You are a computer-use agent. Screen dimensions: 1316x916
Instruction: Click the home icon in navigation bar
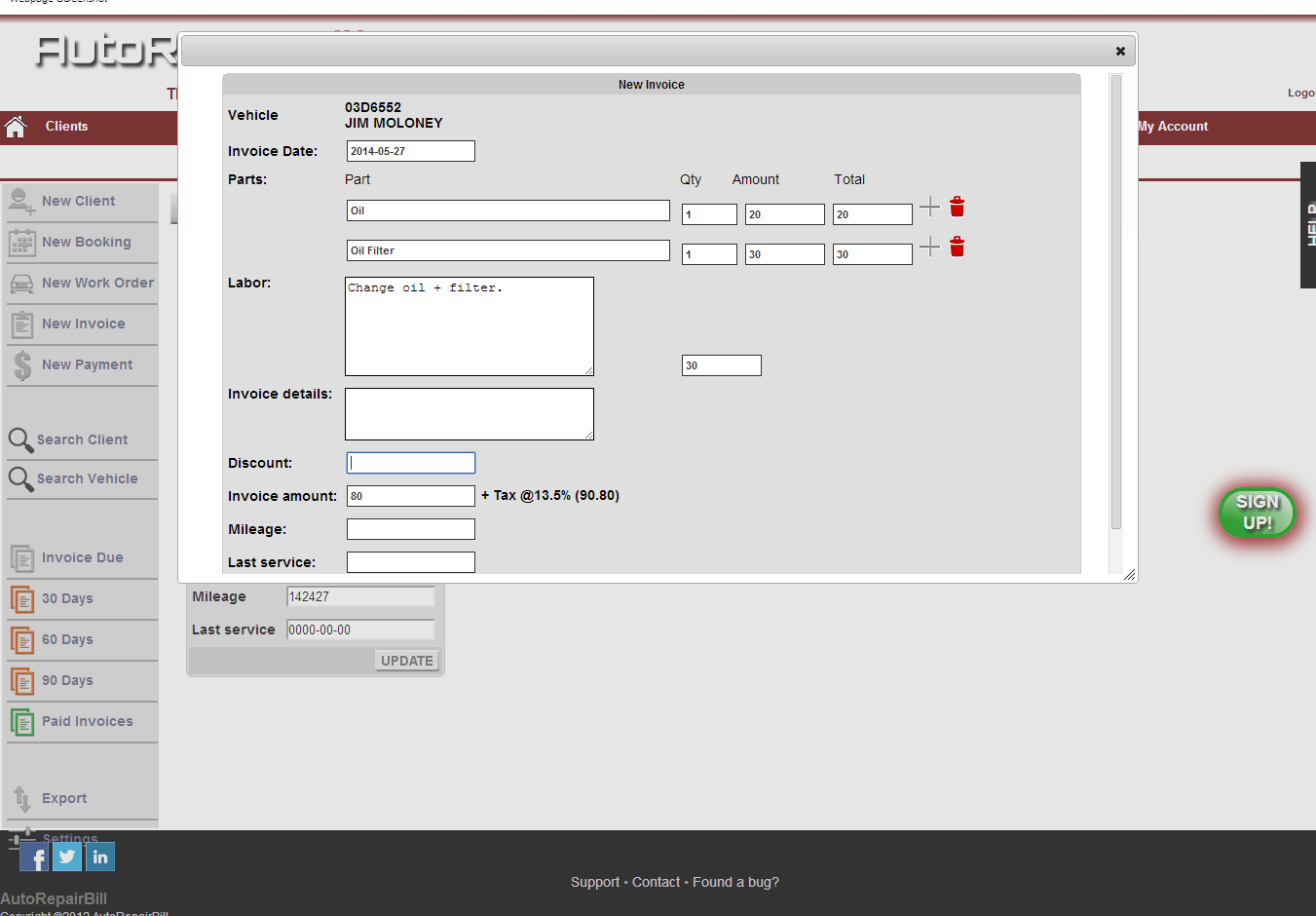click(15, 127)
